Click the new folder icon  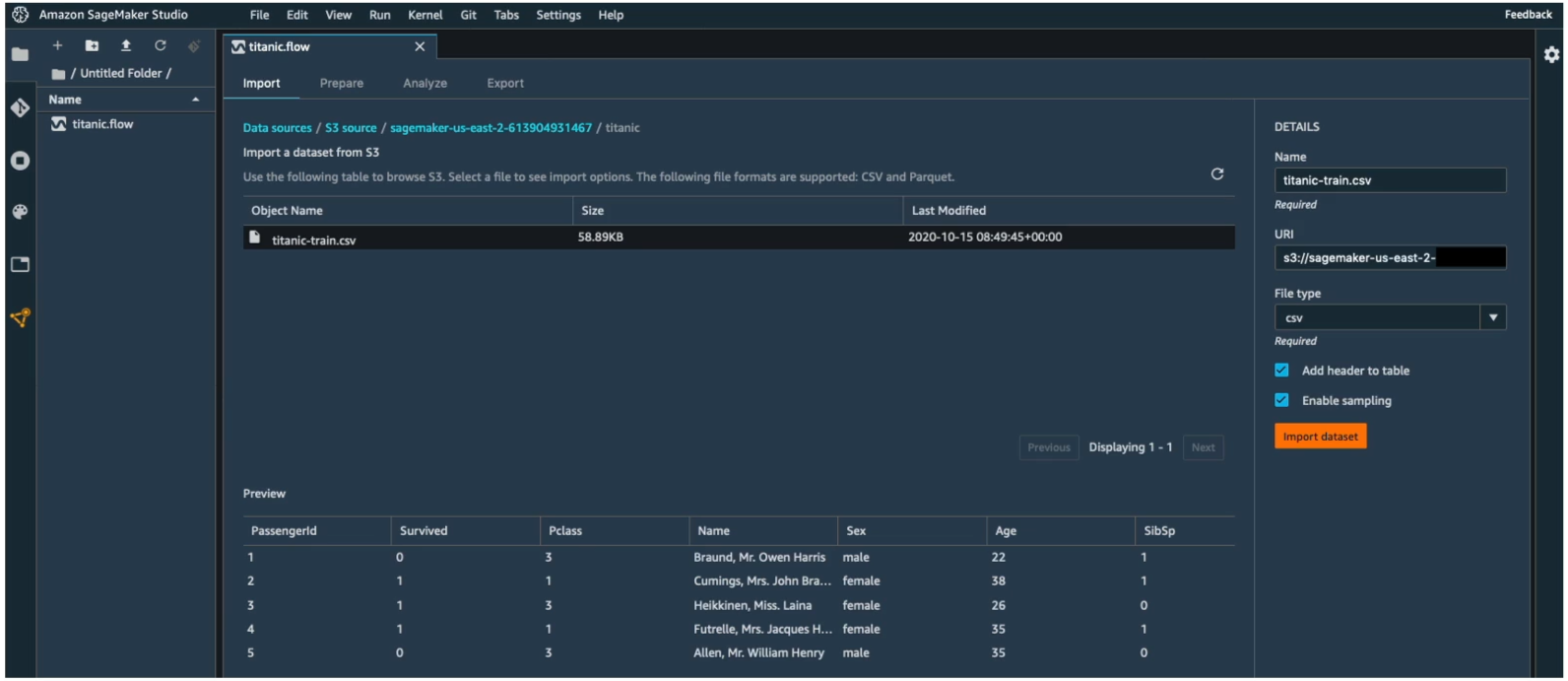point(92,45)
